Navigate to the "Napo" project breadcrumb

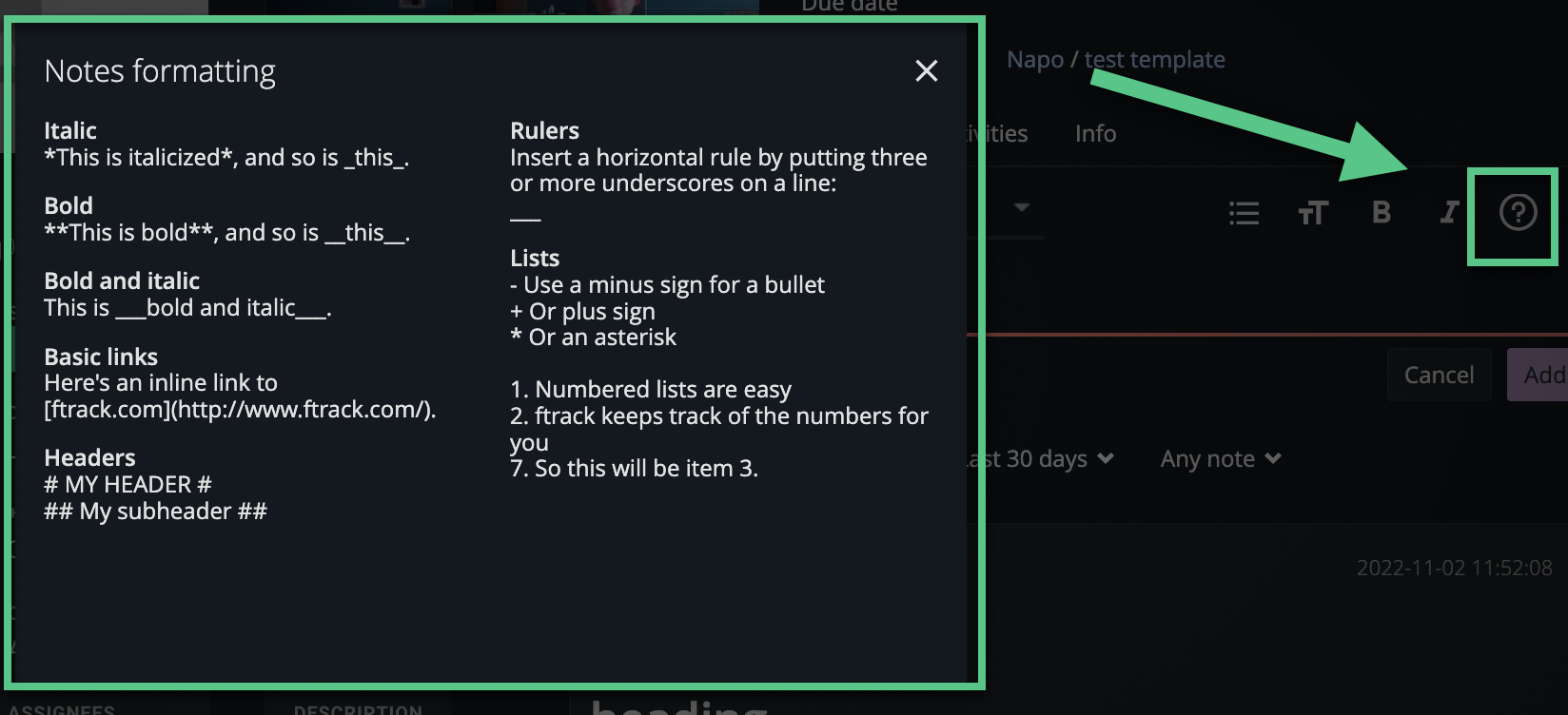coord(1036,59)
